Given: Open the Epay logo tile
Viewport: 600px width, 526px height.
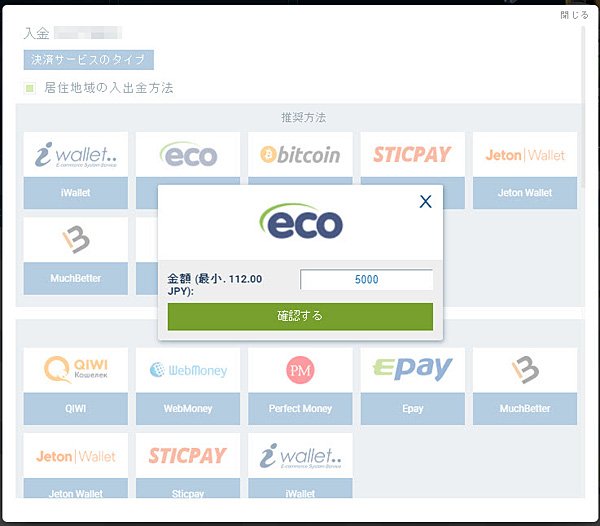Looking at the screenshot, I should tap(412, 370).
